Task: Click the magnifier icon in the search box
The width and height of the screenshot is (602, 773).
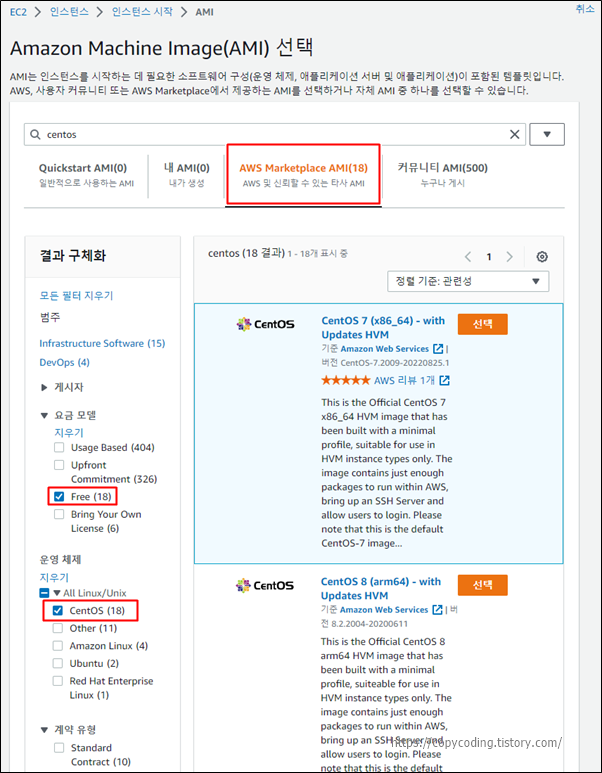Action: 35,135
